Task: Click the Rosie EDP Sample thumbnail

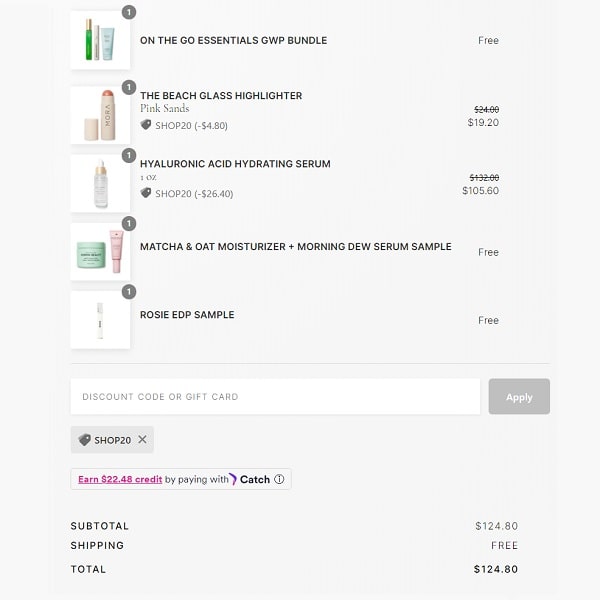Action: (100, 320)
